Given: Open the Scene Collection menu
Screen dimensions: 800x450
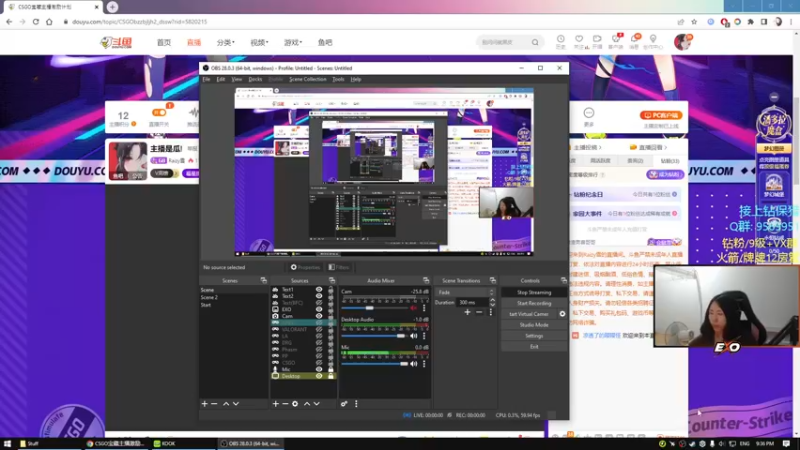Looking at the screenshot, I should tap(308, 79).
